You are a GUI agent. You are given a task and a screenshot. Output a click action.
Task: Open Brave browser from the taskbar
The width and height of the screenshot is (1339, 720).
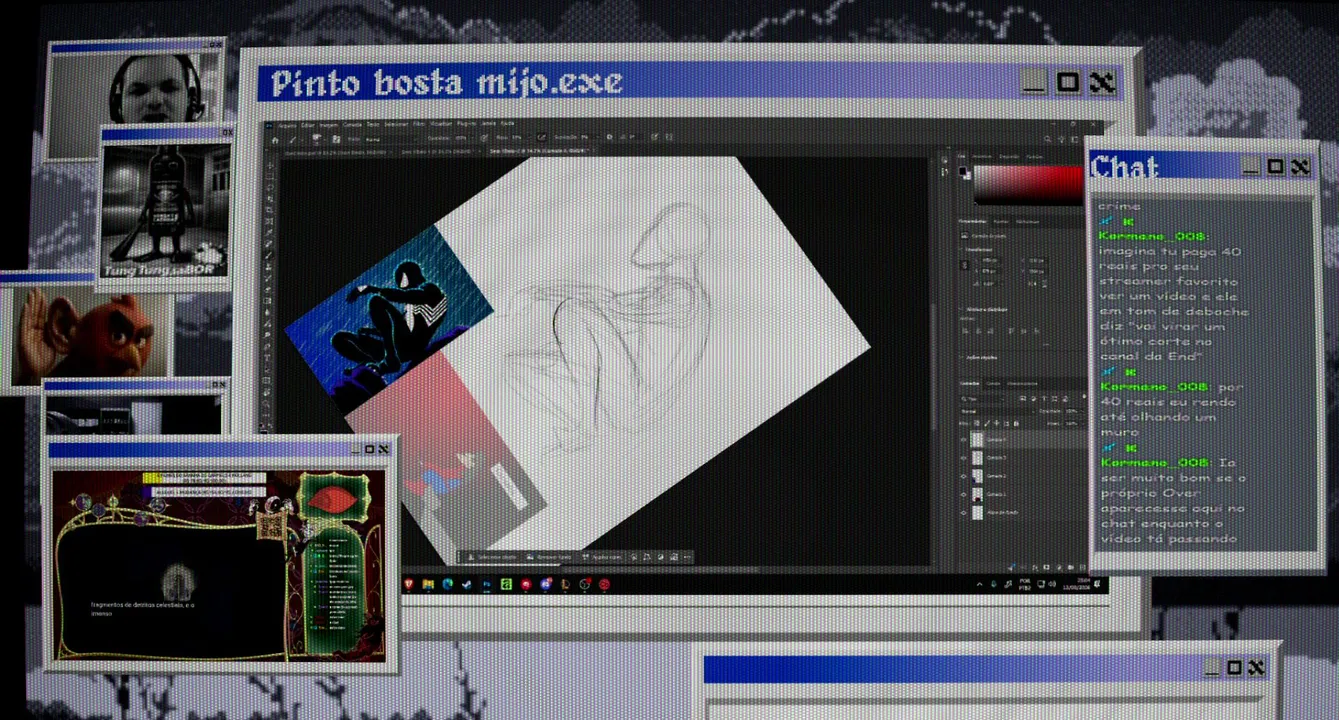tap(409, 584)
